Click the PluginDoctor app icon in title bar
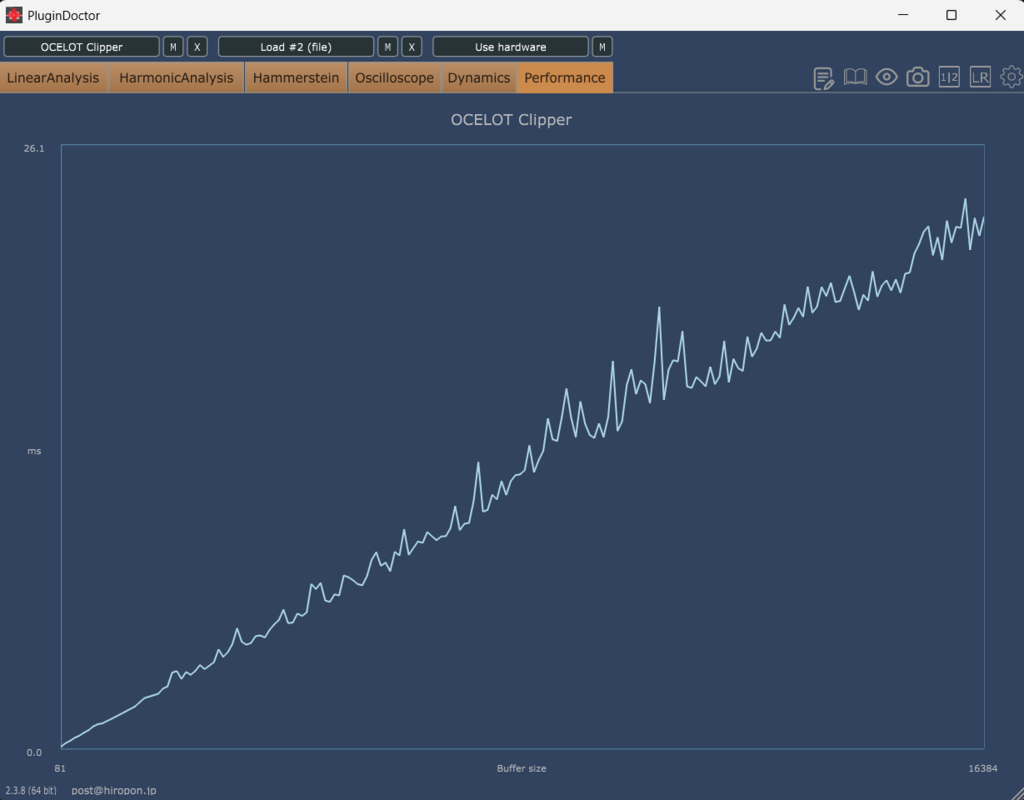 (x=14, y=15)
